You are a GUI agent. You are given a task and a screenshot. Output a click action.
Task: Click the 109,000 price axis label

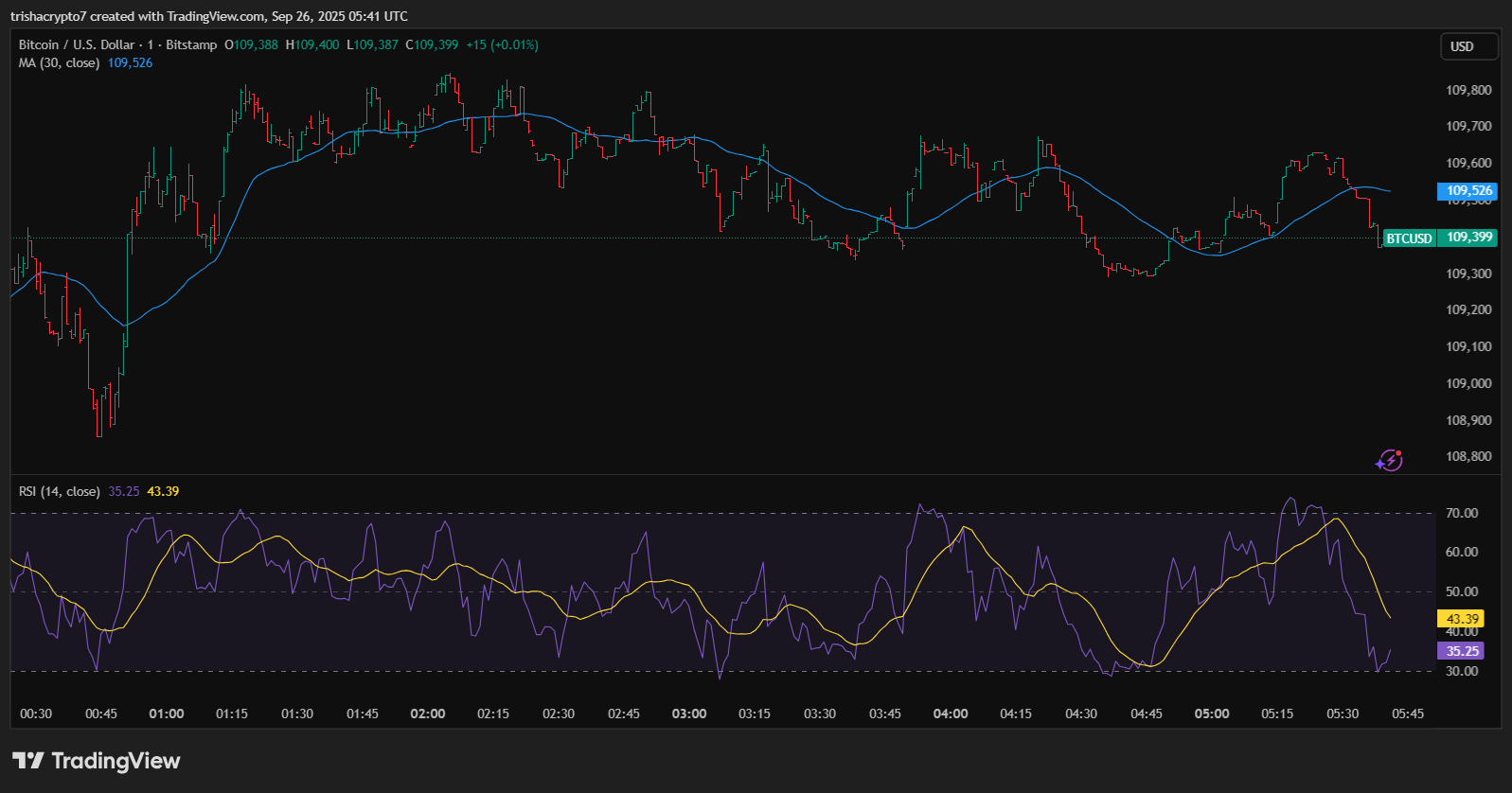(x=1468, y=383)
